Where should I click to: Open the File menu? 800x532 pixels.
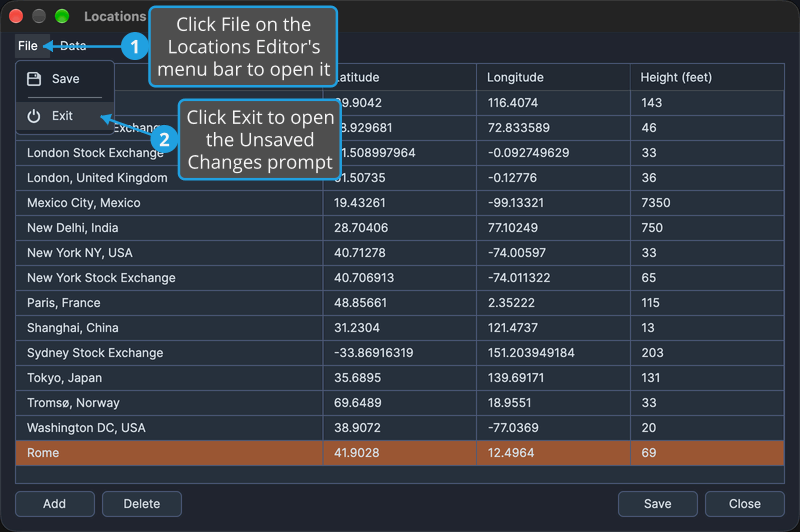[x=28, y=46]
